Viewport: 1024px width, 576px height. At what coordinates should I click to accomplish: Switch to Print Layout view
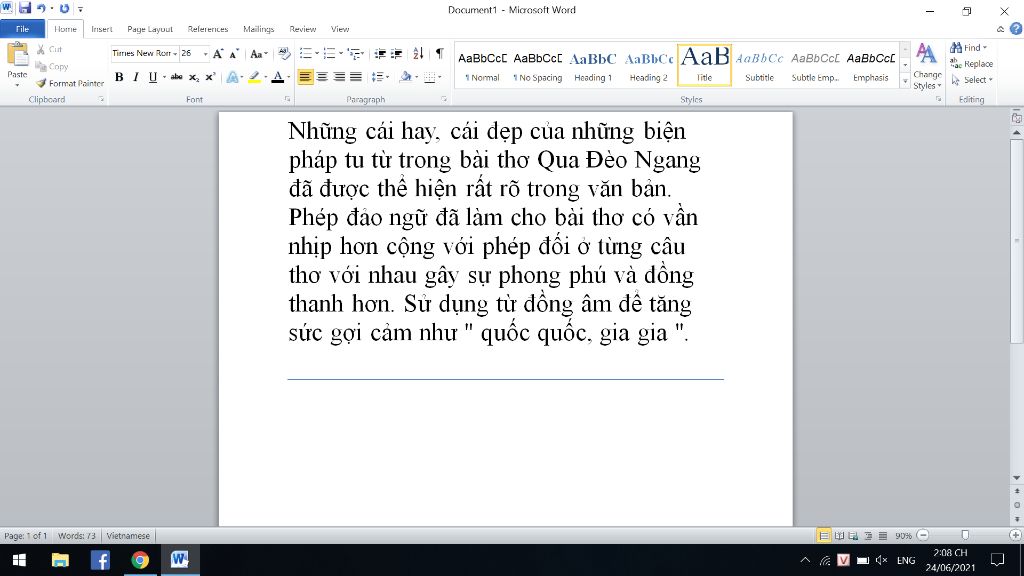824,536
